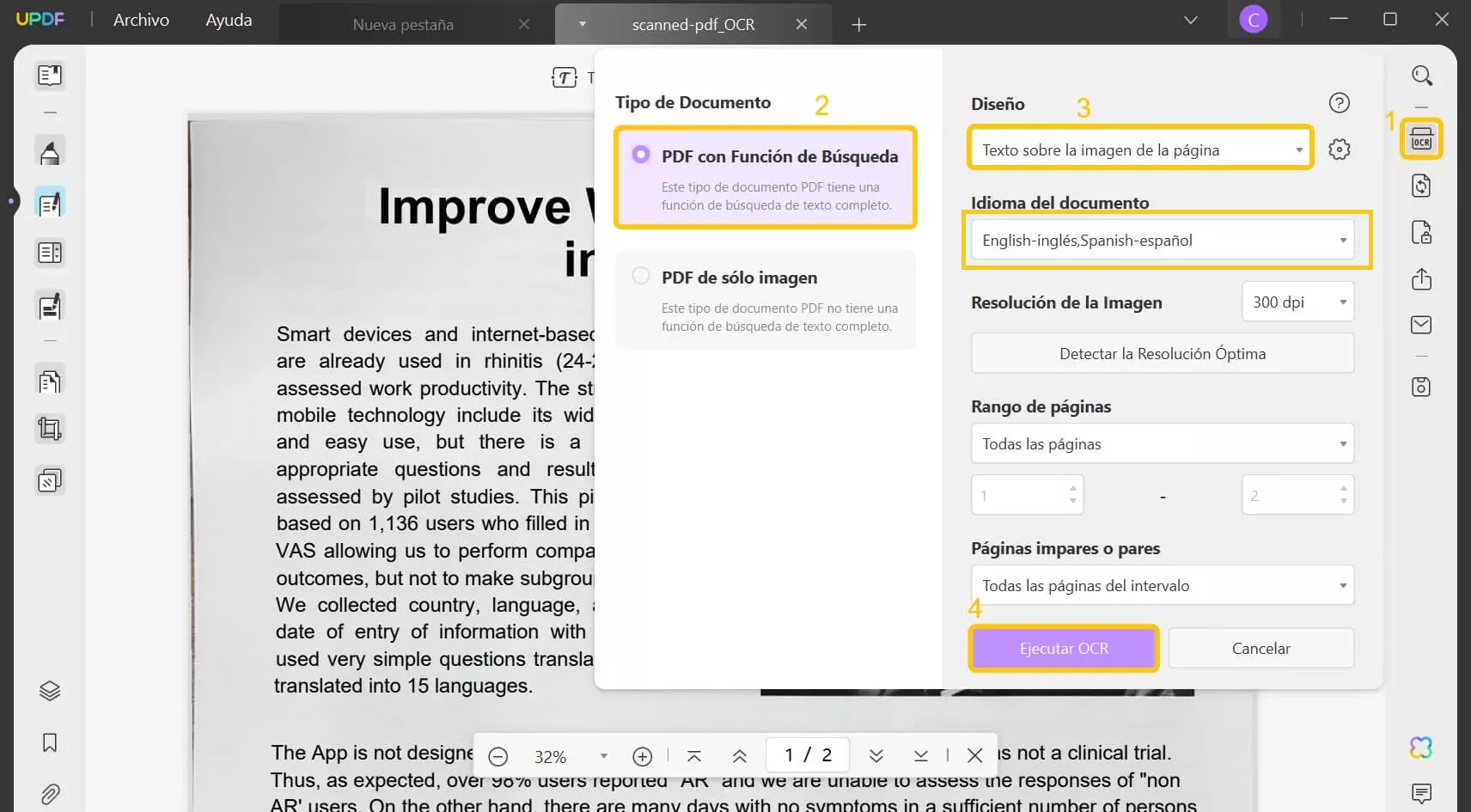The image size is (1471, 812).
Task: Click the save disk icon in right sidebar
Action: pos(1421,387)
